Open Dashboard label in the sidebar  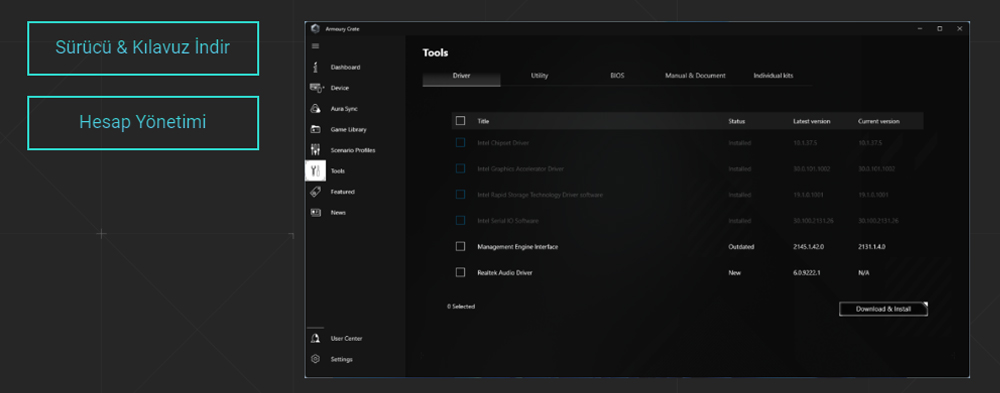(x=345, y=68)
